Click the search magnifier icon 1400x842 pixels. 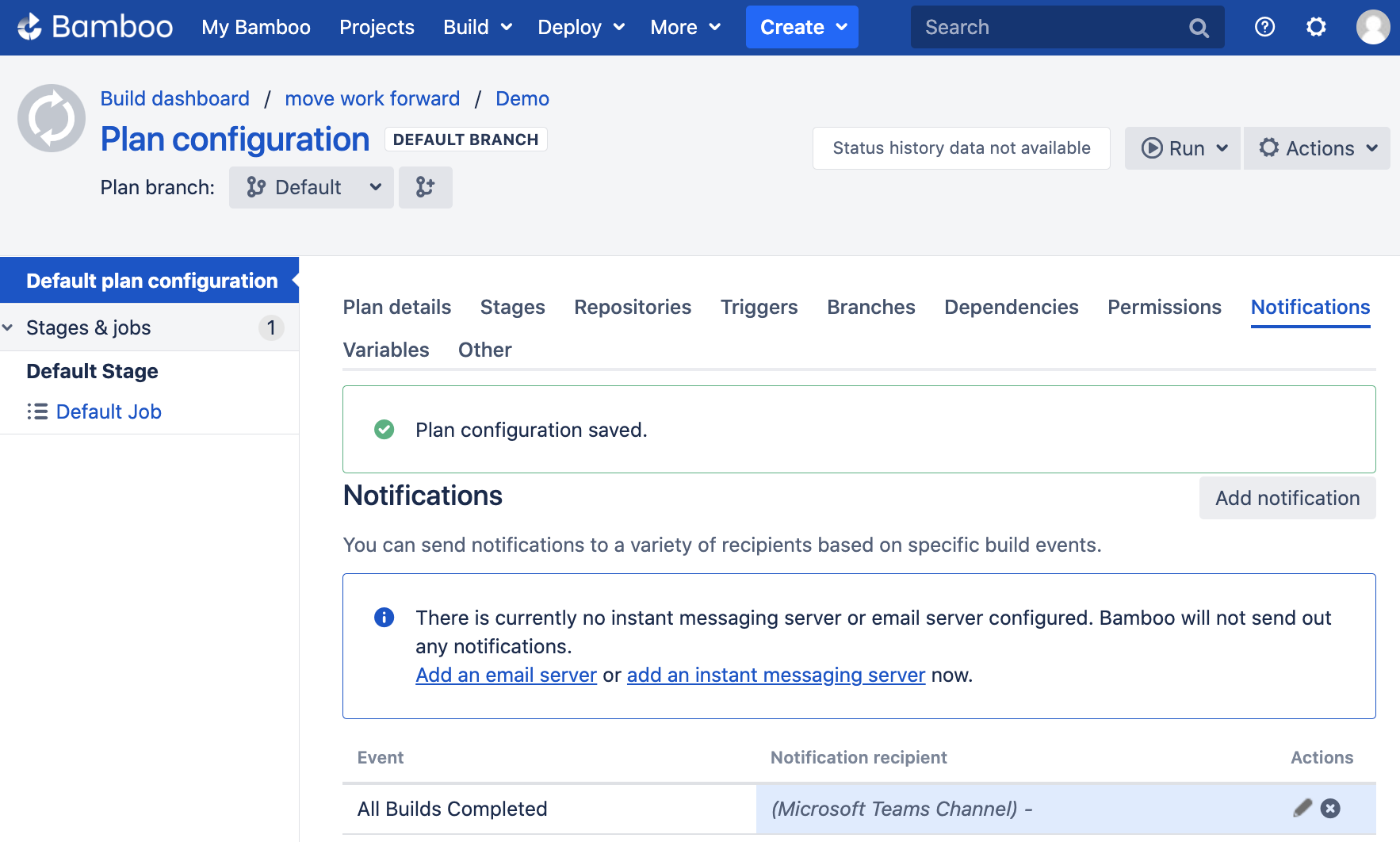point(1199,28)
